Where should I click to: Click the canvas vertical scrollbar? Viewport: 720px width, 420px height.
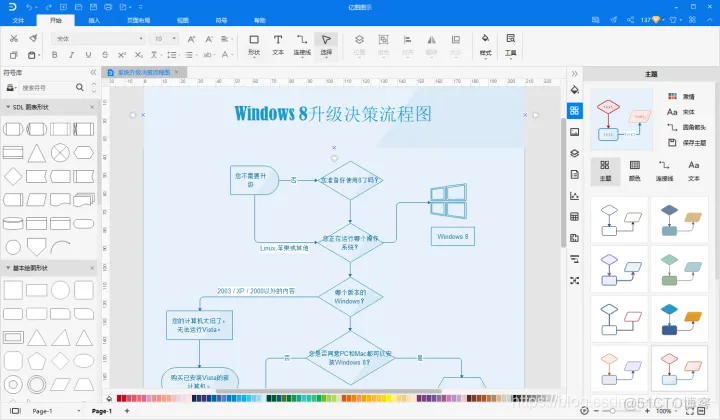(563, 183)
